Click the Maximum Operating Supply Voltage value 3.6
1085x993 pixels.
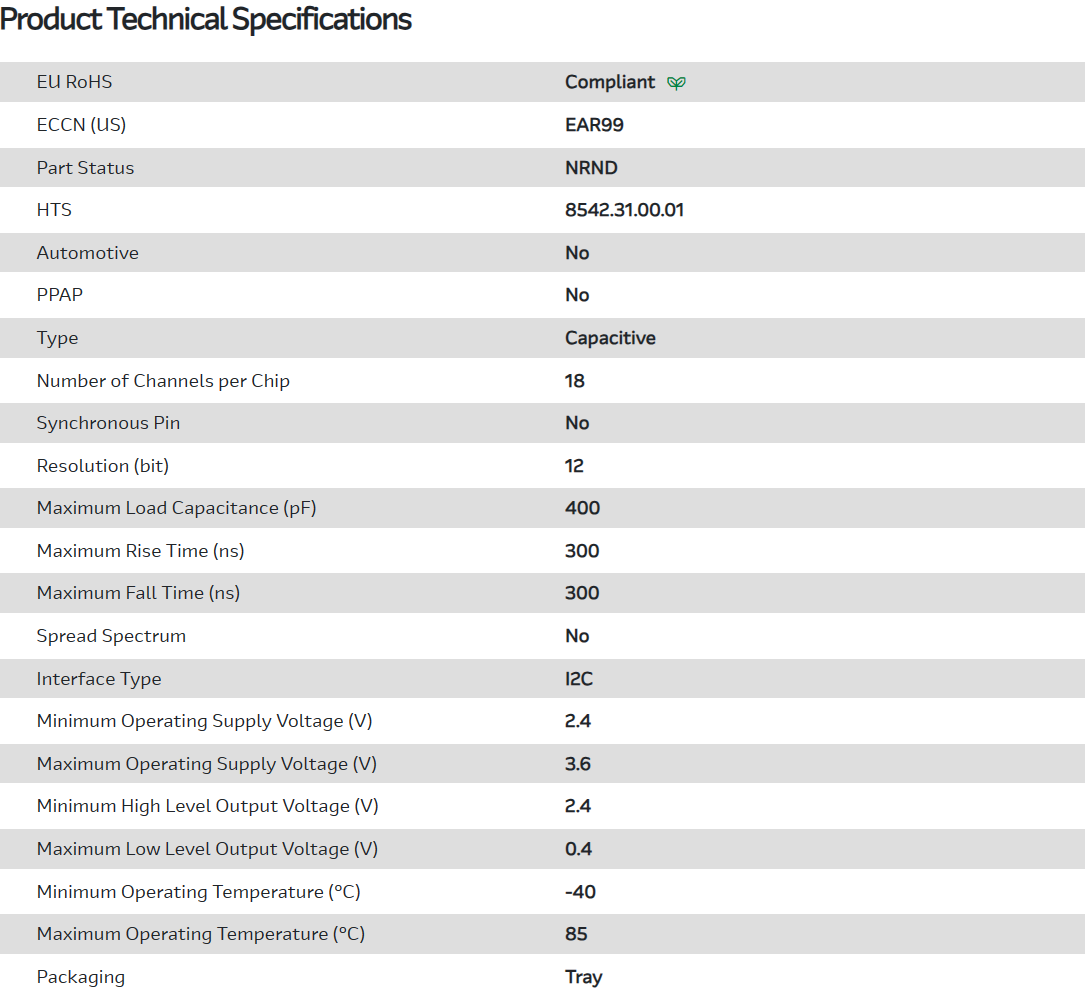click(577, 764)
